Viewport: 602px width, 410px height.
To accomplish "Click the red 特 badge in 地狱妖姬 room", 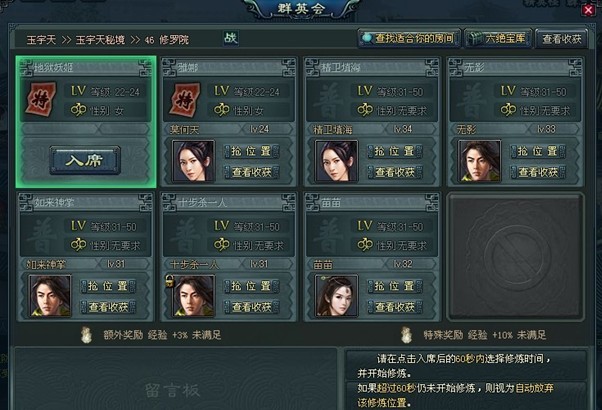I will pyautogui.click(x=41, y=99).
